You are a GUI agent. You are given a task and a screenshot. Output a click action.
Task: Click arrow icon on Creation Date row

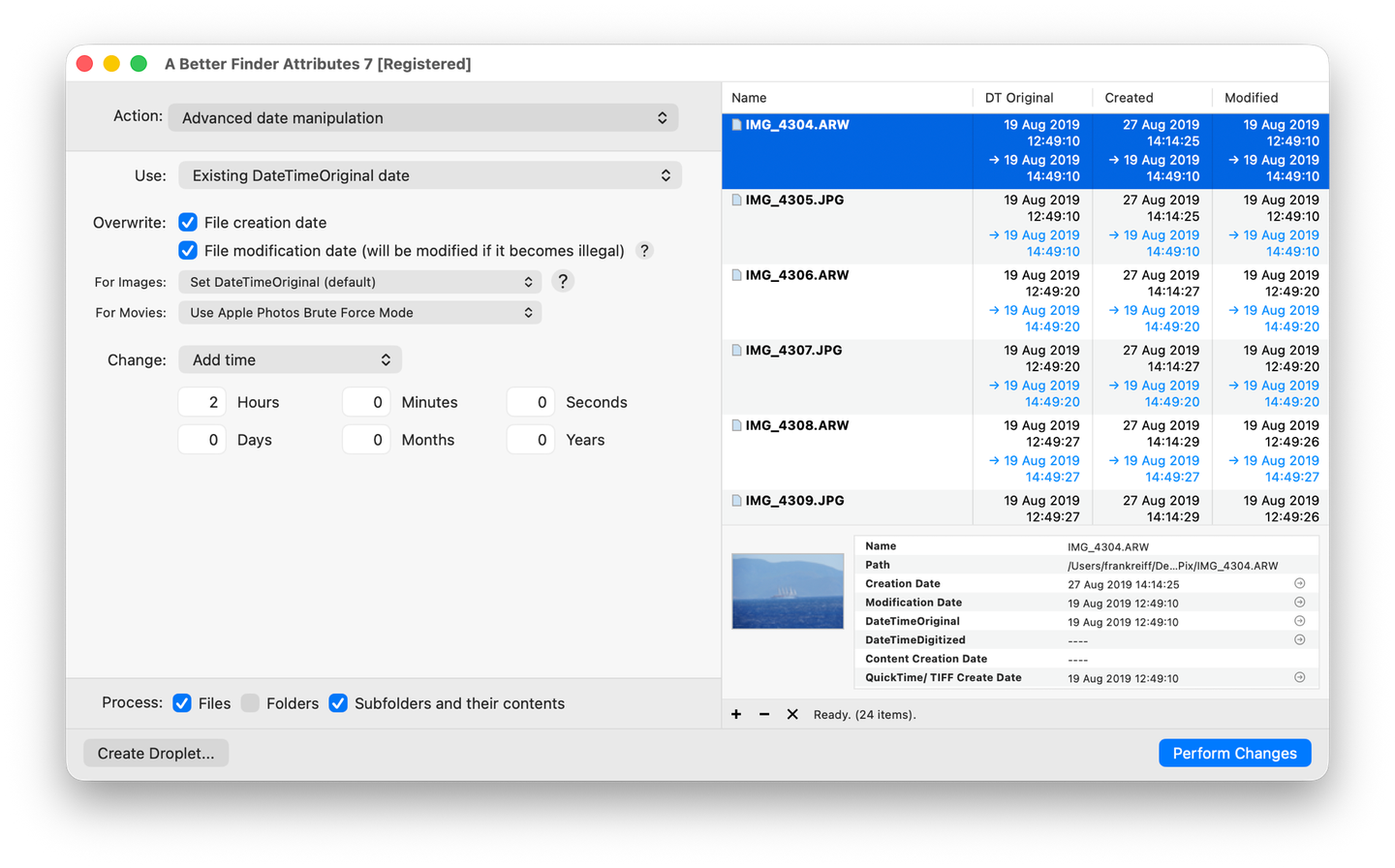1300,583
